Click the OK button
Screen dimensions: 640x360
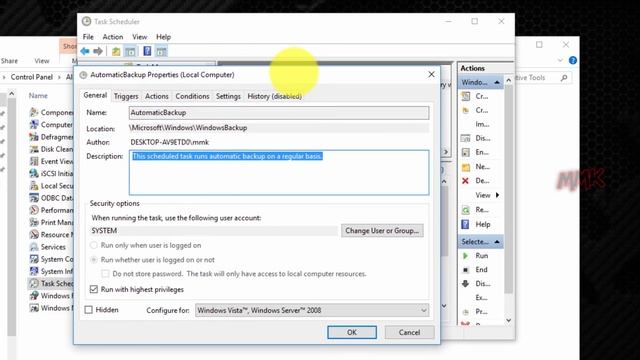(352, 332)
